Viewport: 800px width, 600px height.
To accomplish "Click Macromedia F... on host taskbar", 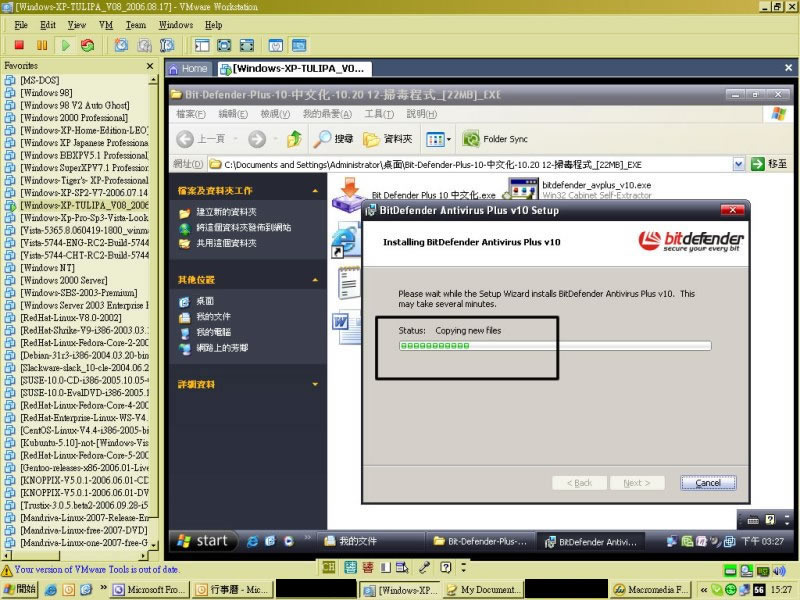I will (x=652, y=589).
